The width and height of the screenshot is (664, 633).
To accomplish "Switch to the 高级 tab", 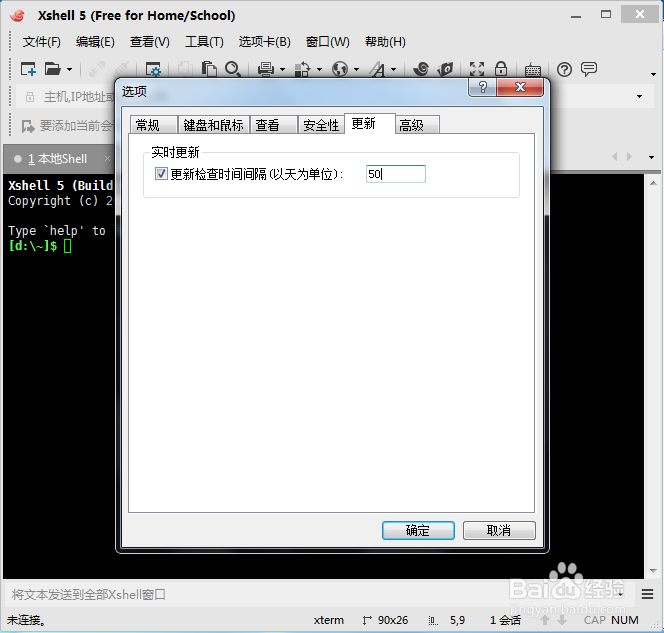I will pyautogui.click(x=417, y=125).
